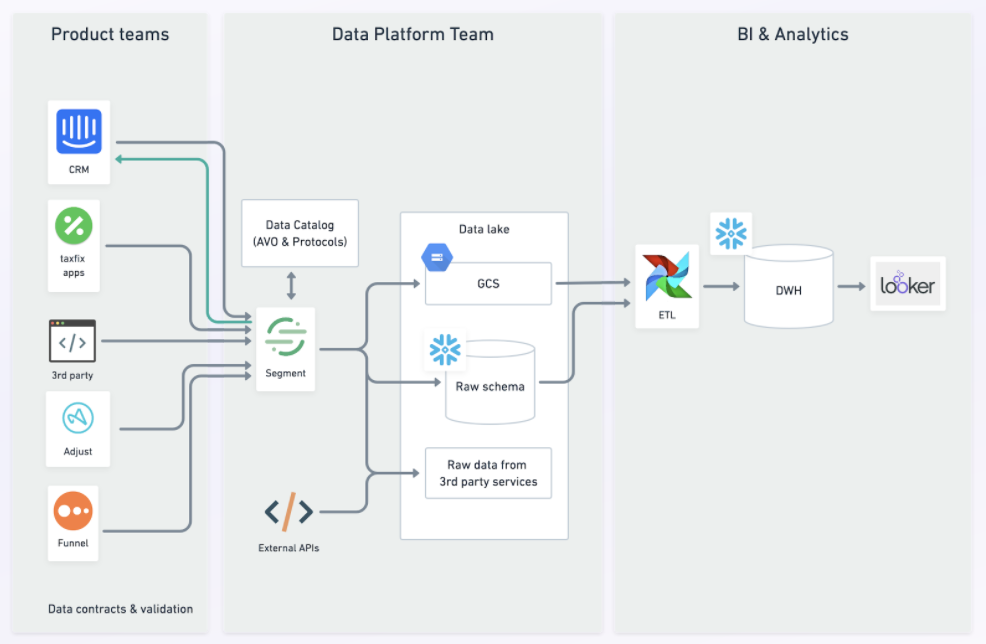This screenshot has width=986, height=644.
Task: Select the blue hexagon GCS storage icon
Action: click(437, 257)
